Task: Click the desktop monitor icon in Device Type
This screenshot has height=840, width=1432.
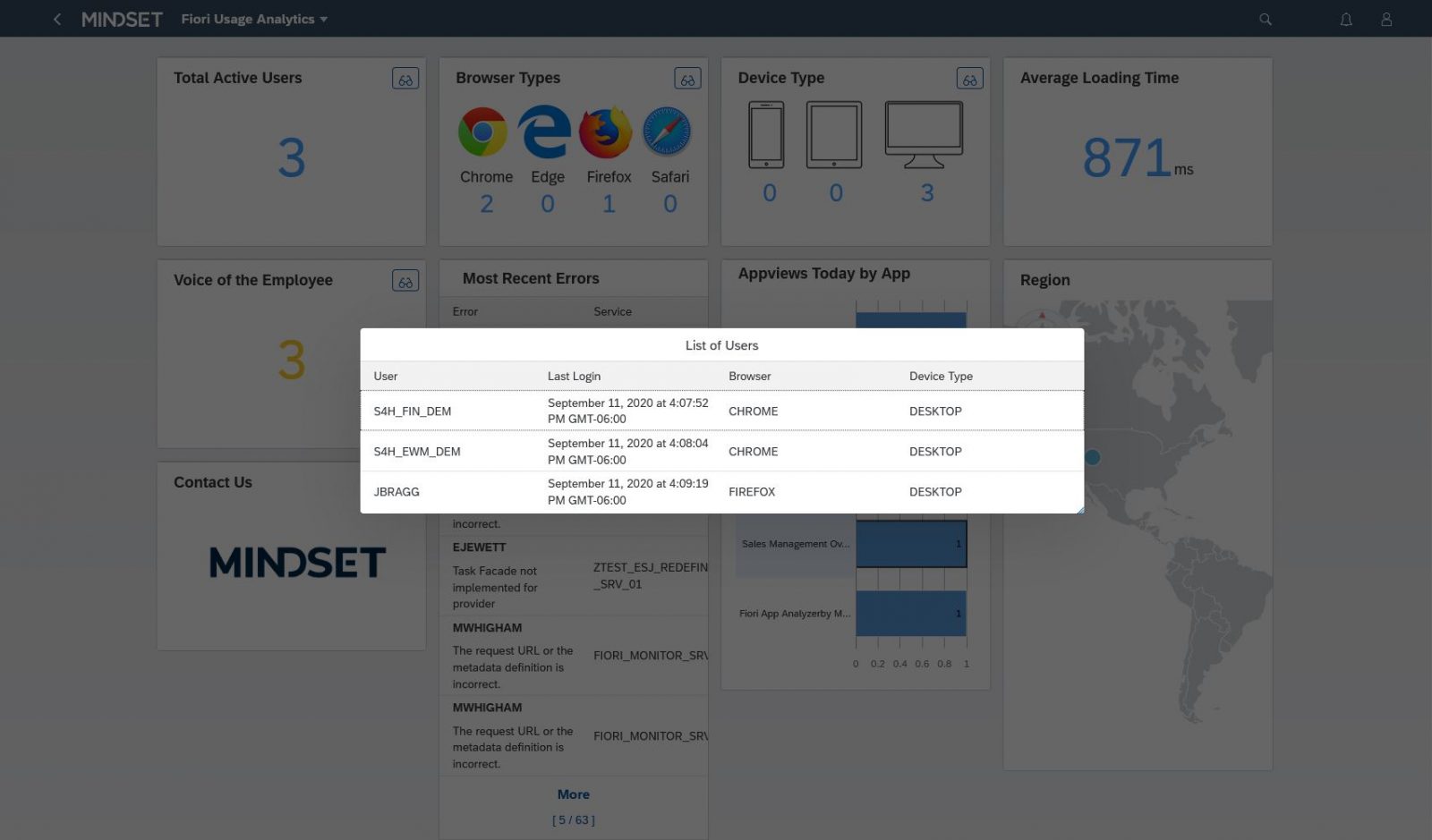Action: (925, 136)
